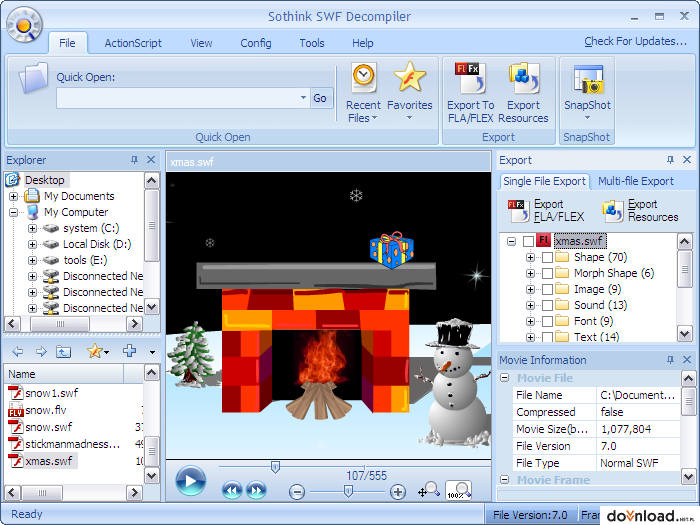This screenshot has height=525, width=700.
Task: Open the View ribbon tab
Action: (x=201, y=43)
